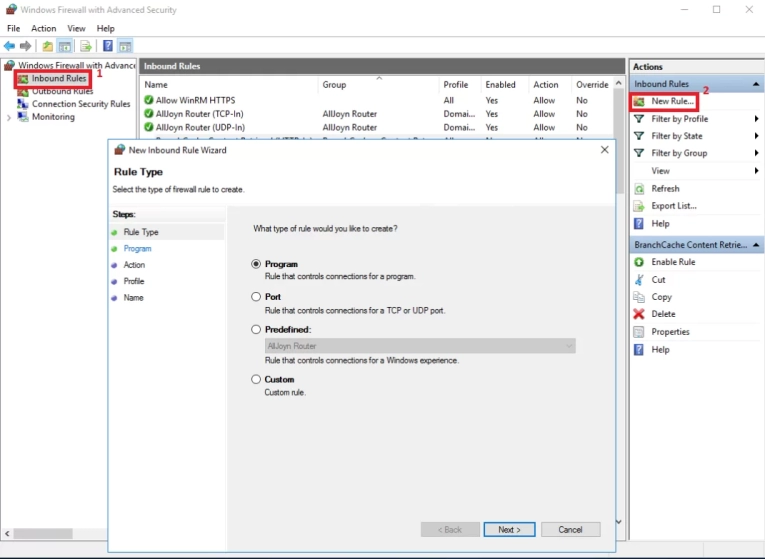This screenshot has width=765, height=559.
Task: Click the Back arrow in the toolbar
Action: [x=10, y=46]
